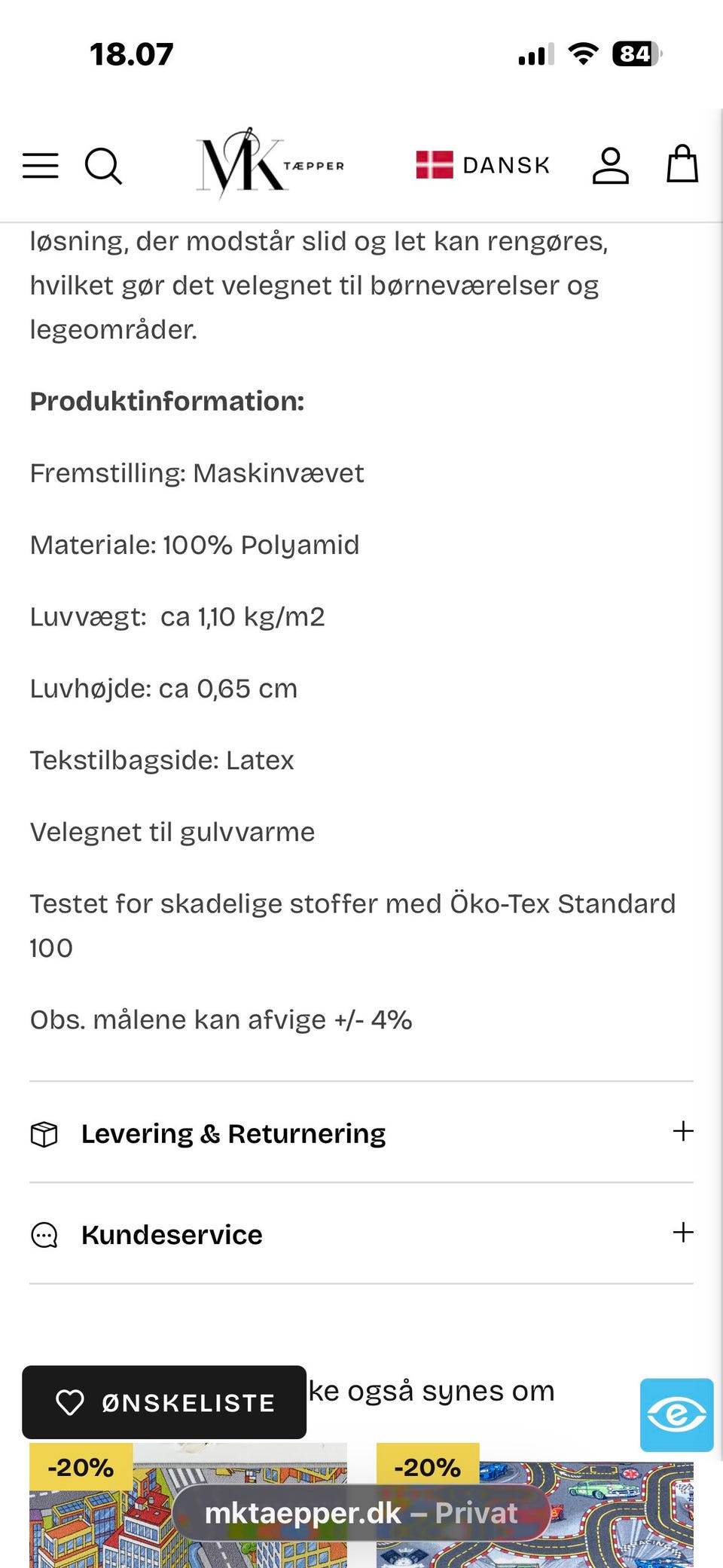
Task: Click the box icon beside Levering
Action: [x=44, y=1134]
